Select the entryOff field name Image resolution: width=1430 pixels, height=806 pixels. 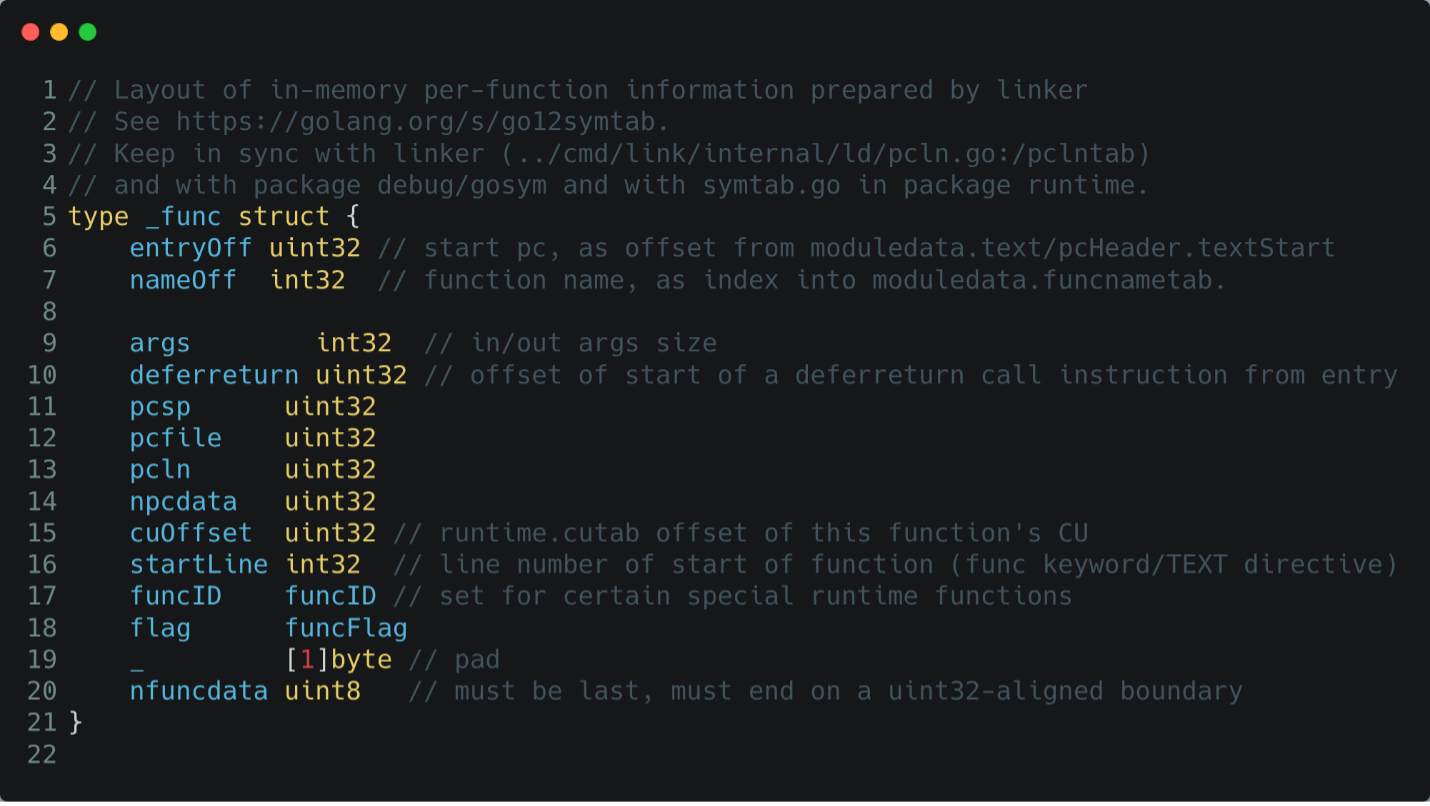[x=190, y=248]
